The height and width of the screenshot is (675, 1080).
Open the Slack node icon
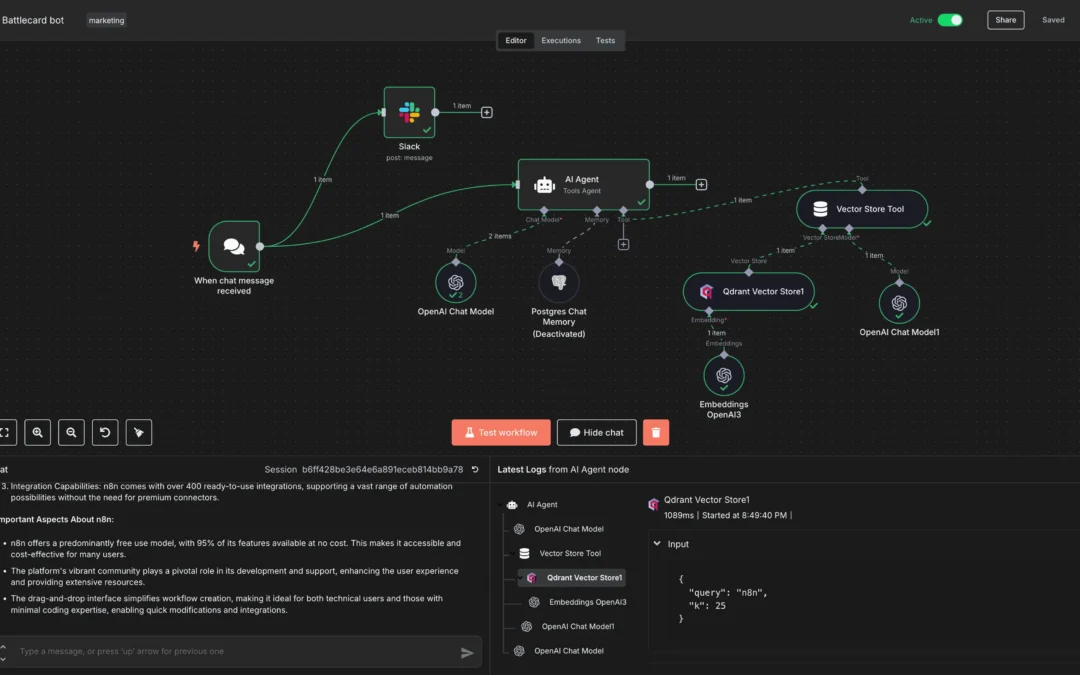coord(409,112)
